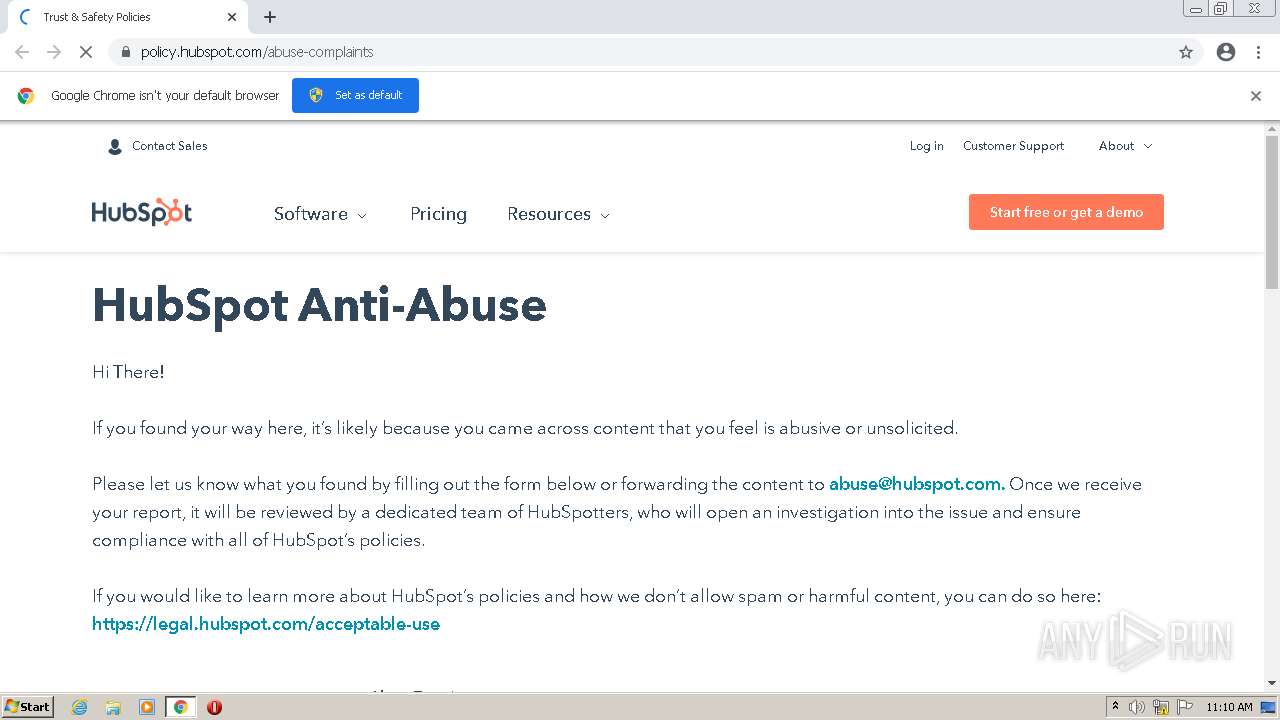The image size is (1280, 720).
Task: Click the Contact Sales person icon
Action: pos(114,146)
